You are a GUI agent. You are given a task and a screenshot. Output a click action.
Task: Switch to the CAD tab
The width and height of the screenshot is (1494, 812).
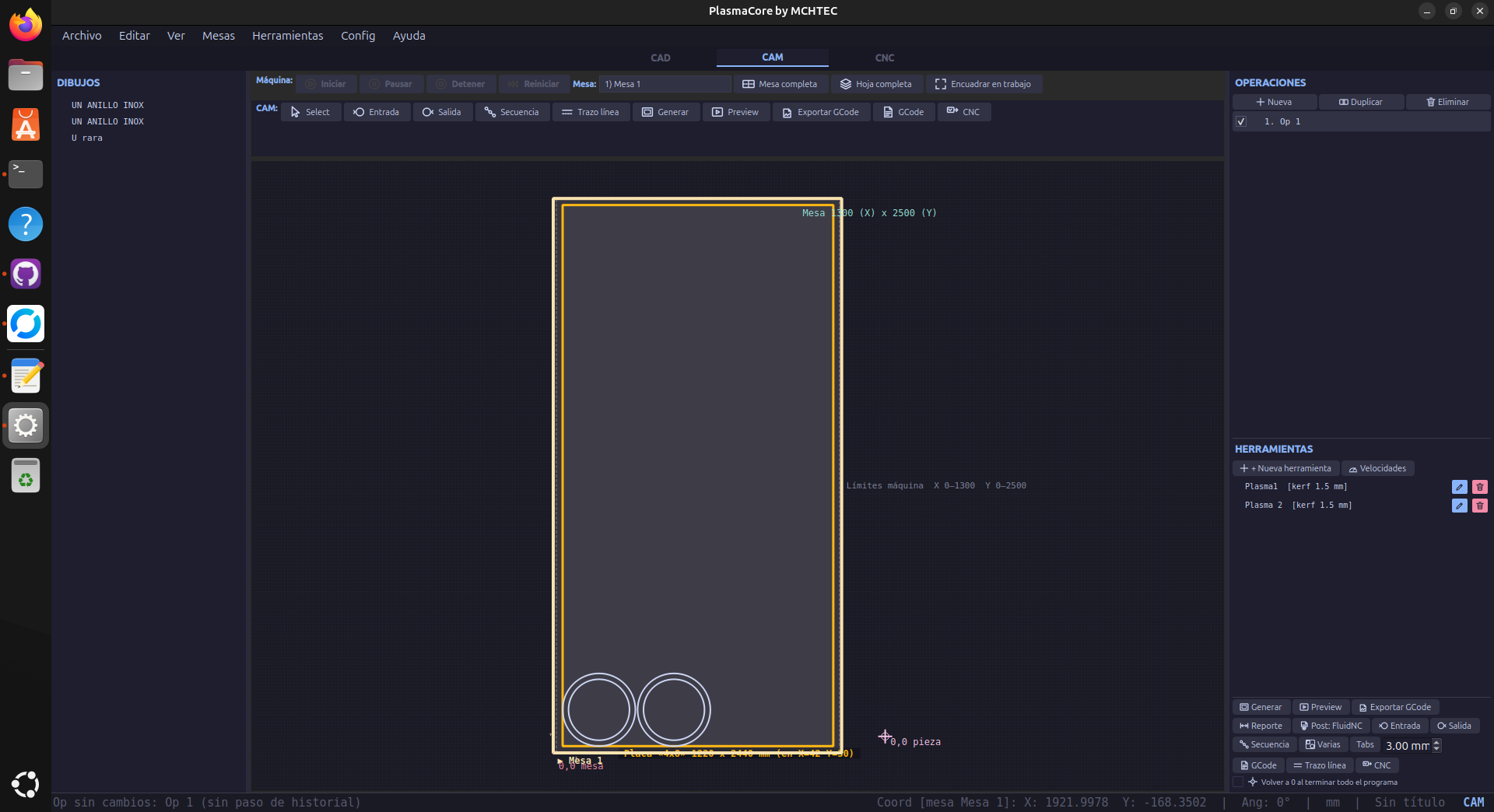point(661,58)
